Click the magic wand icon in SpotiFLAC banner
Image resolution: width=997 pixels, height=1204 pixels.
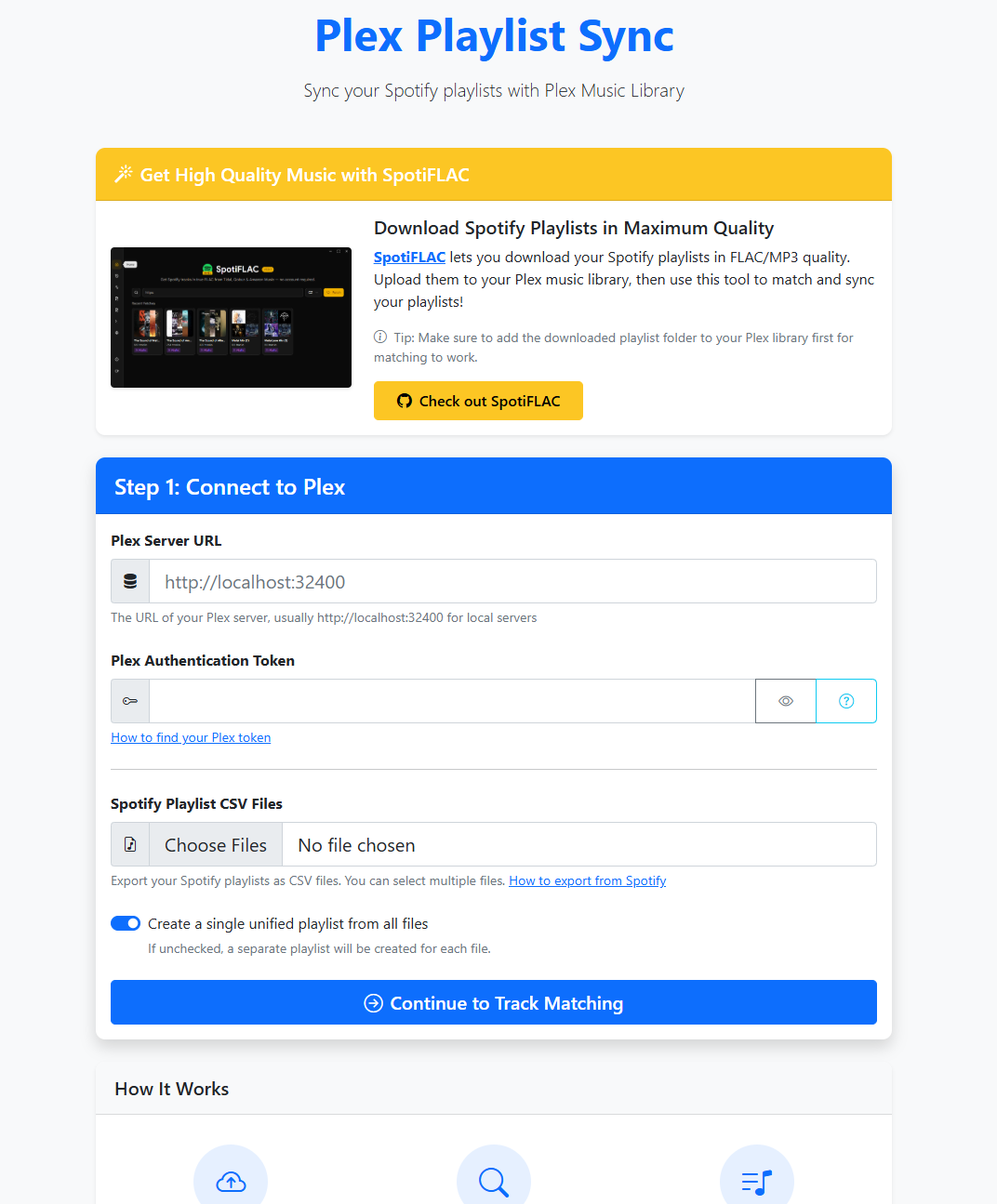click(x=124, y=175)
